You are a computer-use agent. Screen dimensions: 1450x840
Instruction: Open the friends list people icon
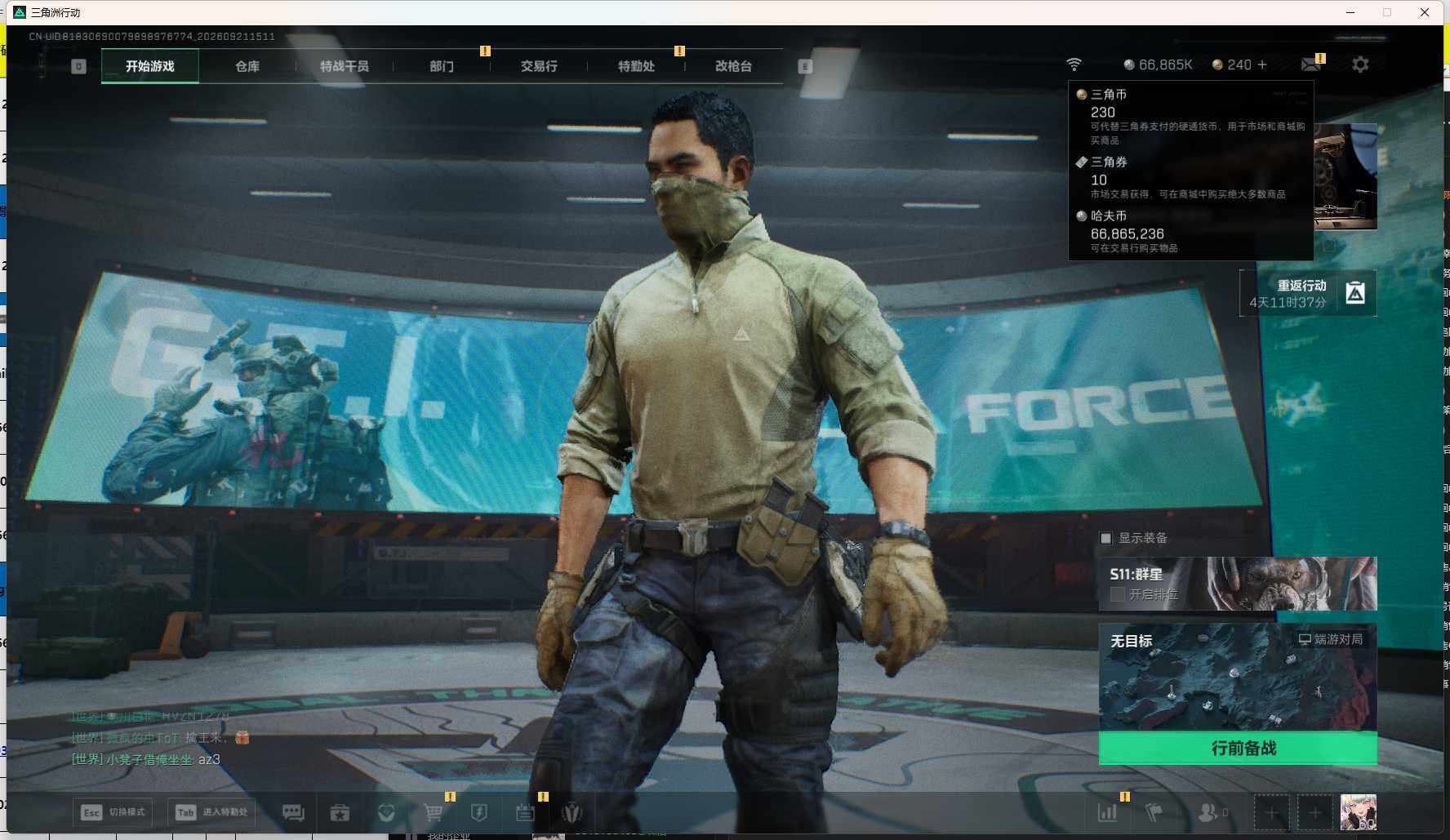(x=1208, y=812)
